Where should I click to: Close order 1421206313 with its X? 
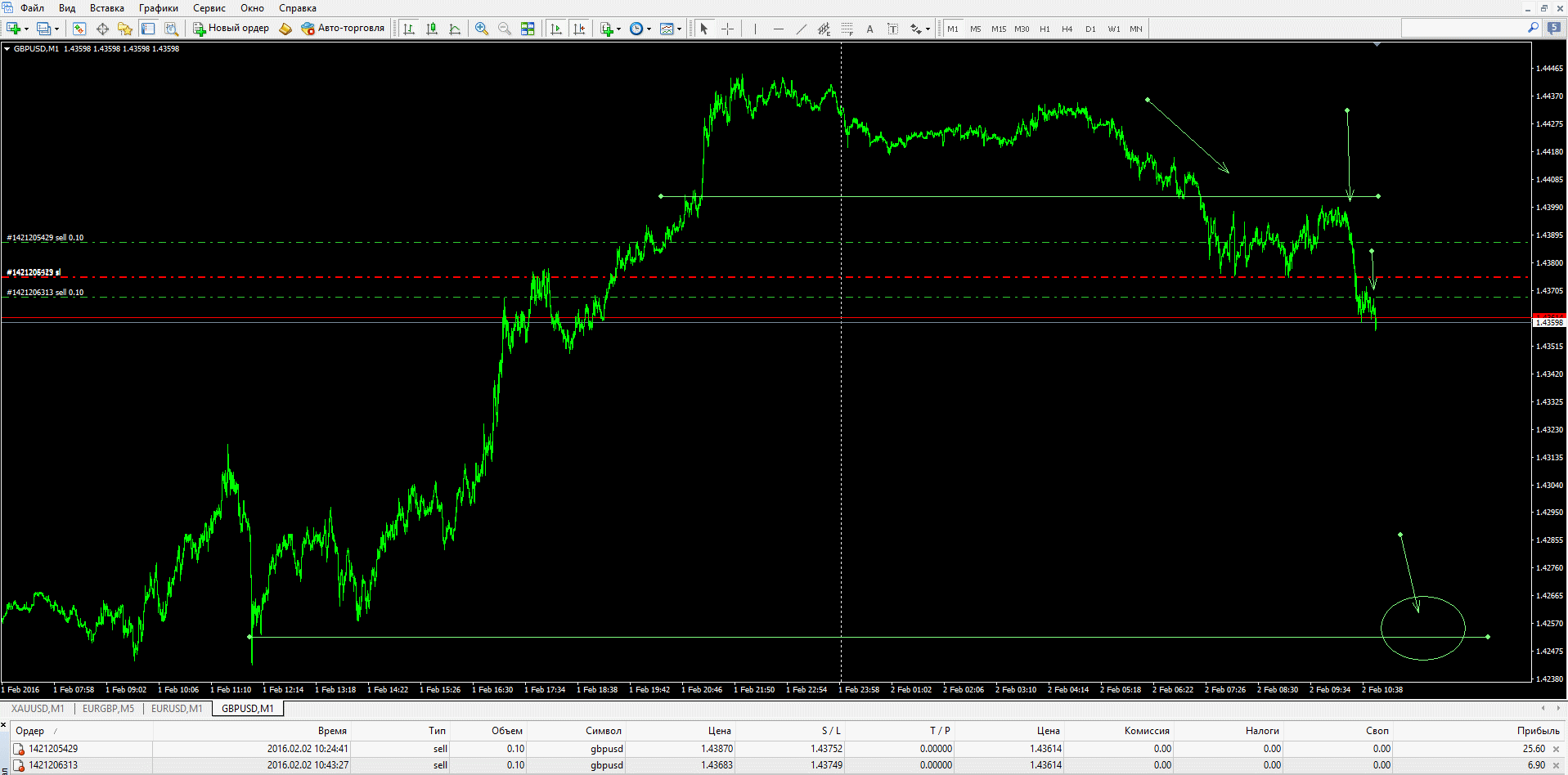[x=1556, y=765]
